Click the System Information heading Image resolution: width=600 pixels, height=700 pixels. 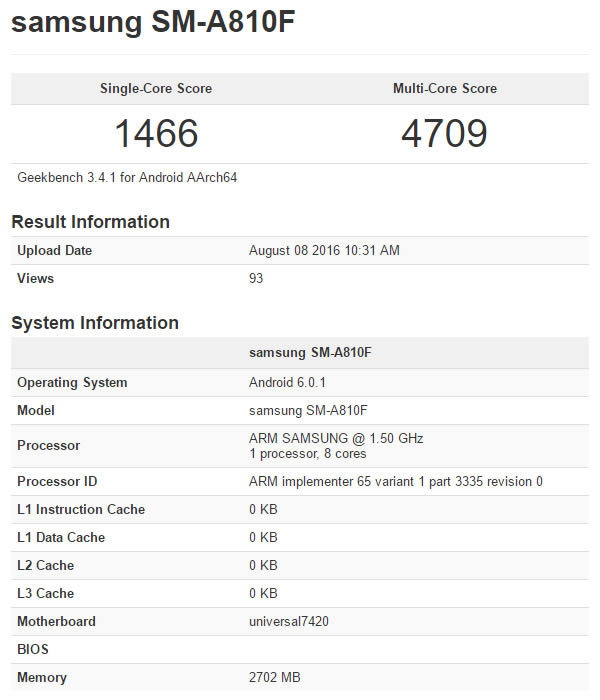(95, 322)
